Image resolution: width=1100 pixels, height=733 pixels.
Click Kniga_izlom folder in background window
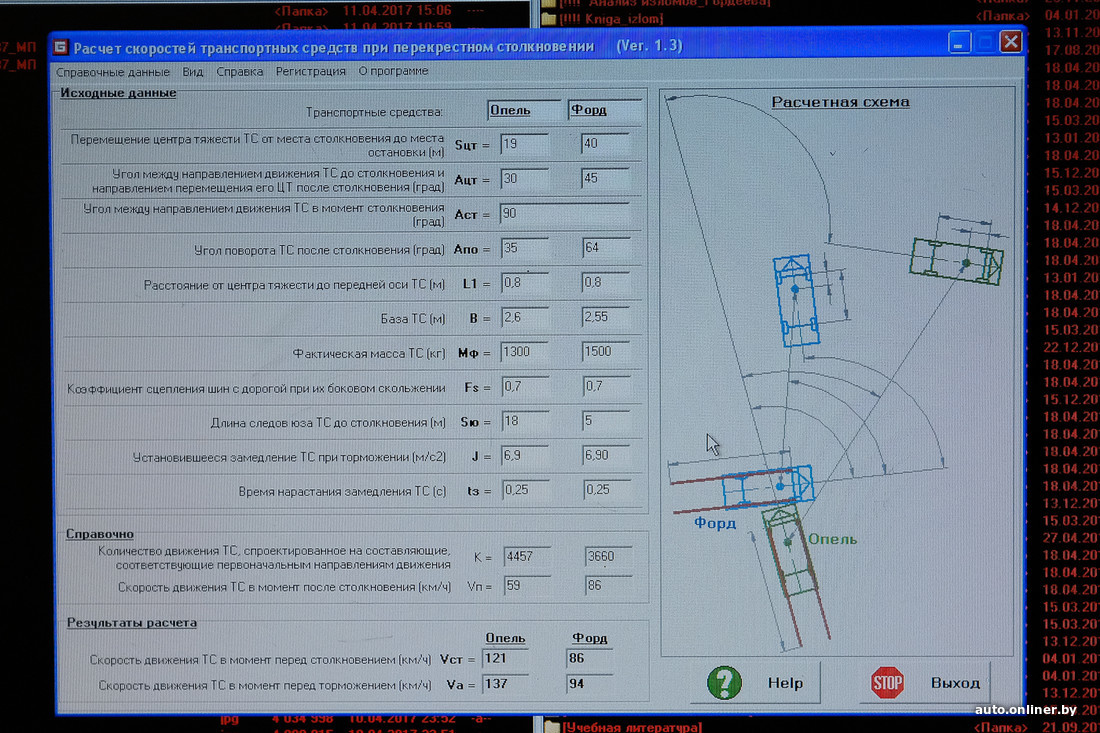[611, 19]
